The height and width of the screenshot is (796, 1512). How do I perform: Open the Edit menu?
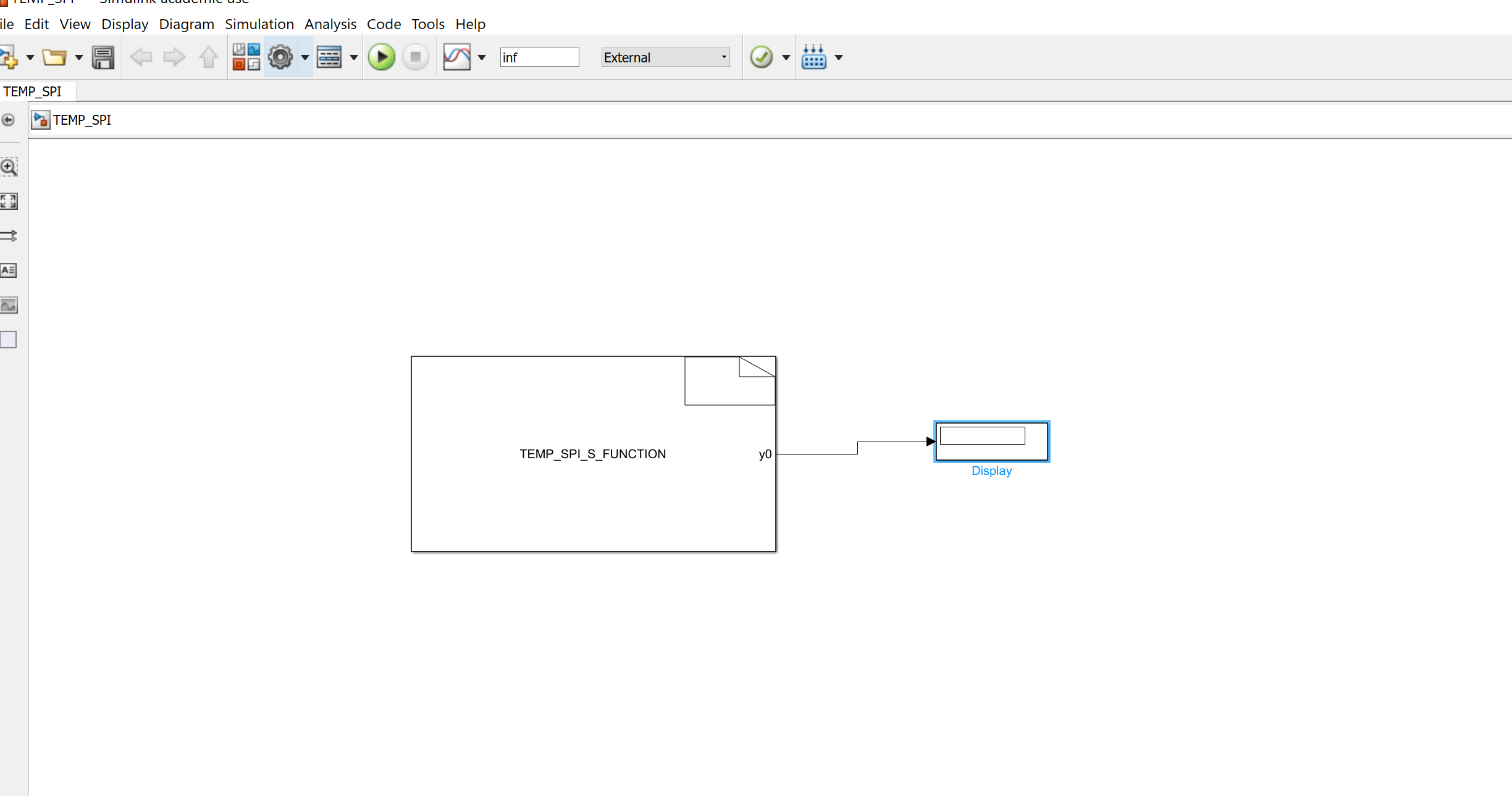click(x=36, y=24)
